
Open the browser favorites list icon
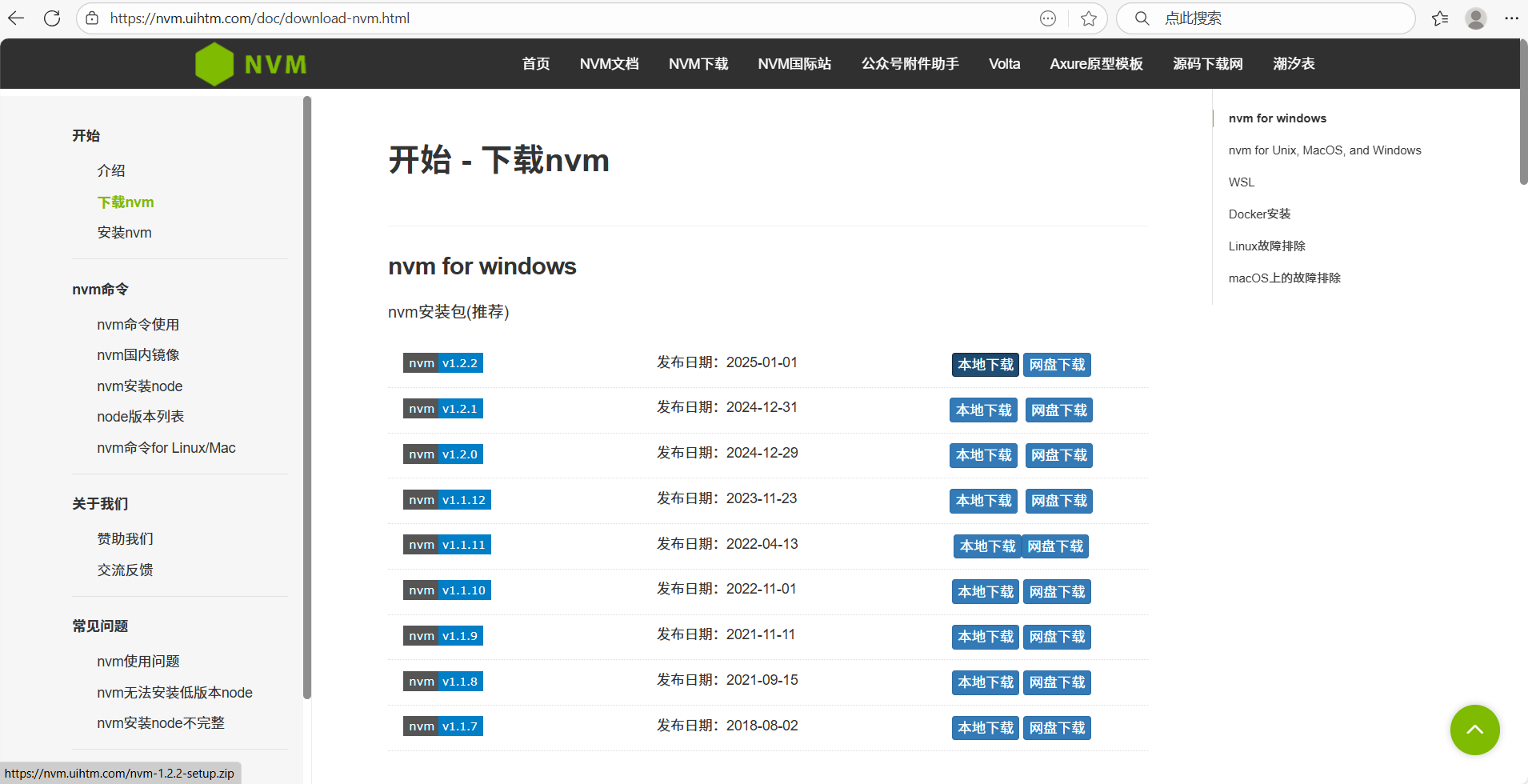tap(1440, 18)
